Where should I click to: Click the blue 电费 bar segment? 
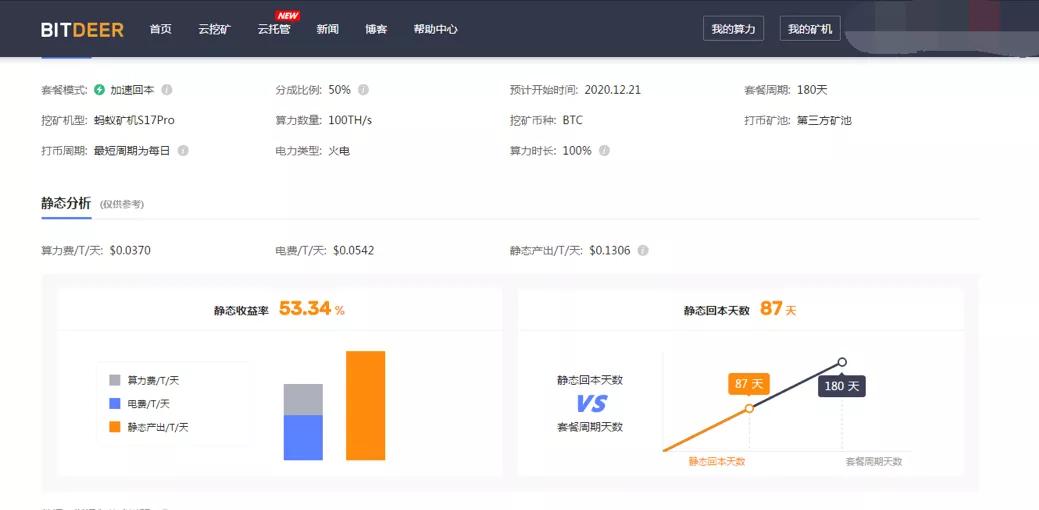tap(303, 438)
